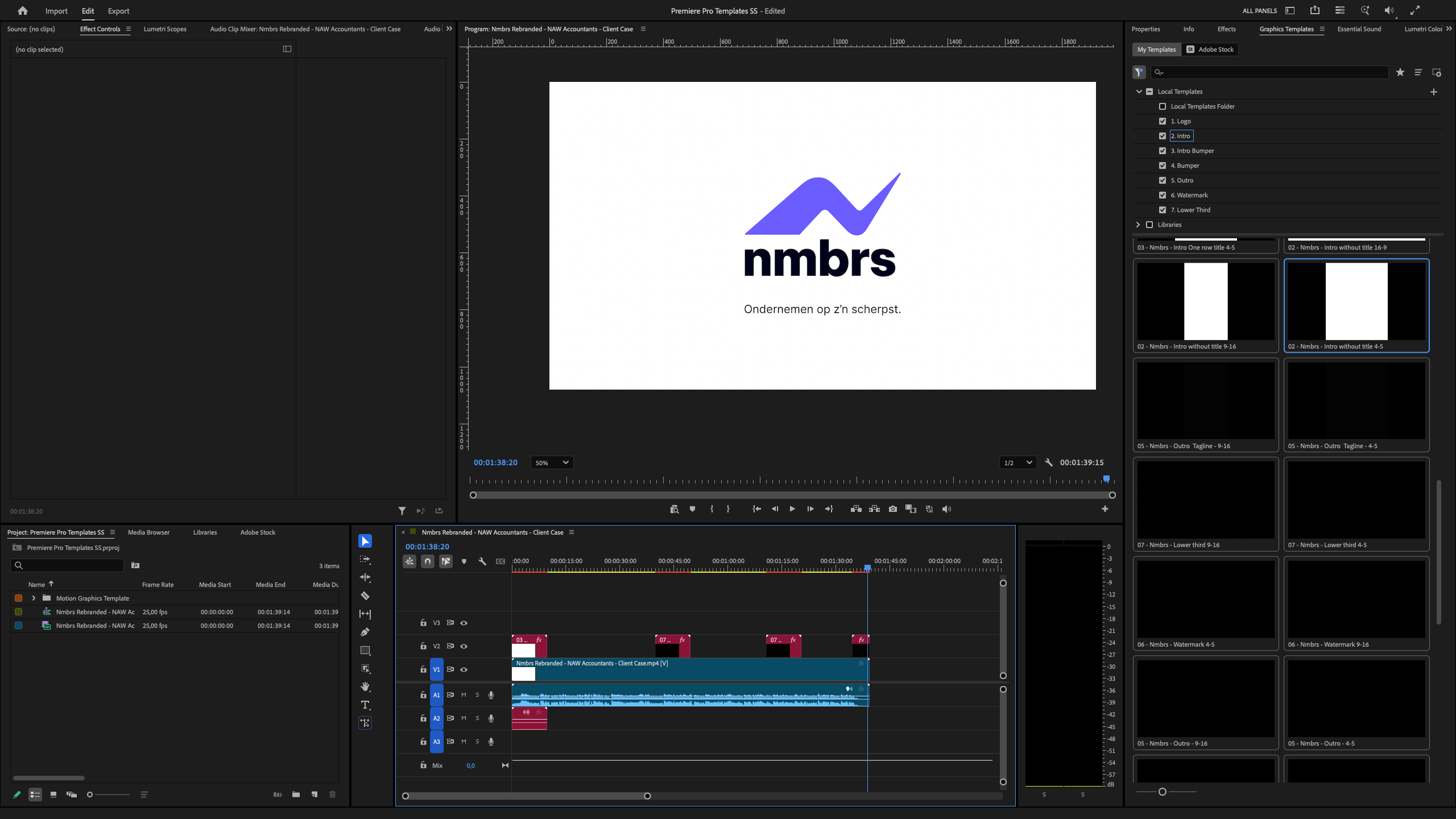Screen dimensions: 1456x819
Task: Select the Ripple Edit tool
Action: [x=365, y=577]
